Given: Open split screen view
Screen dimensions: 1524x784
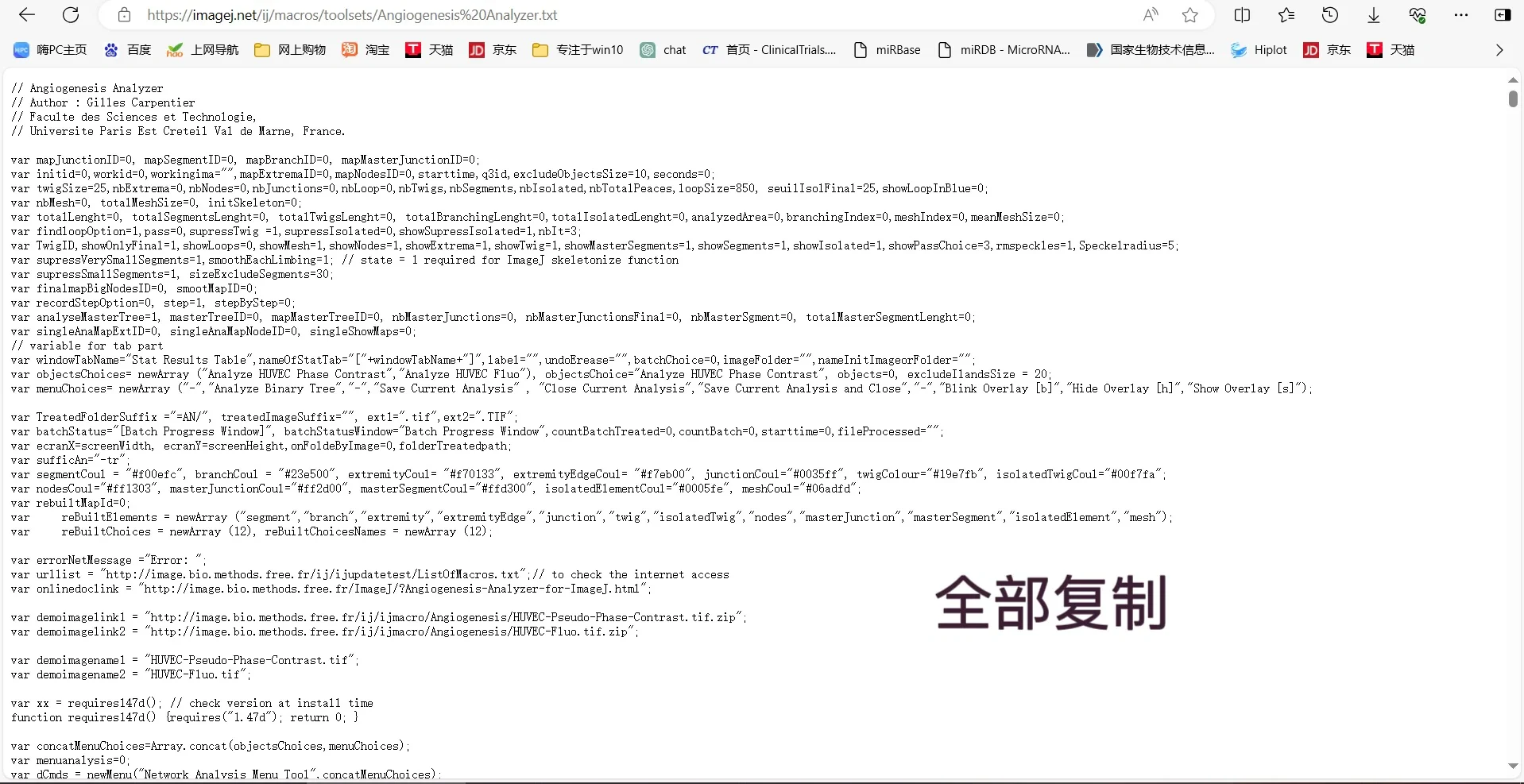Looking at the screenshot, I should coord(1243,14).
